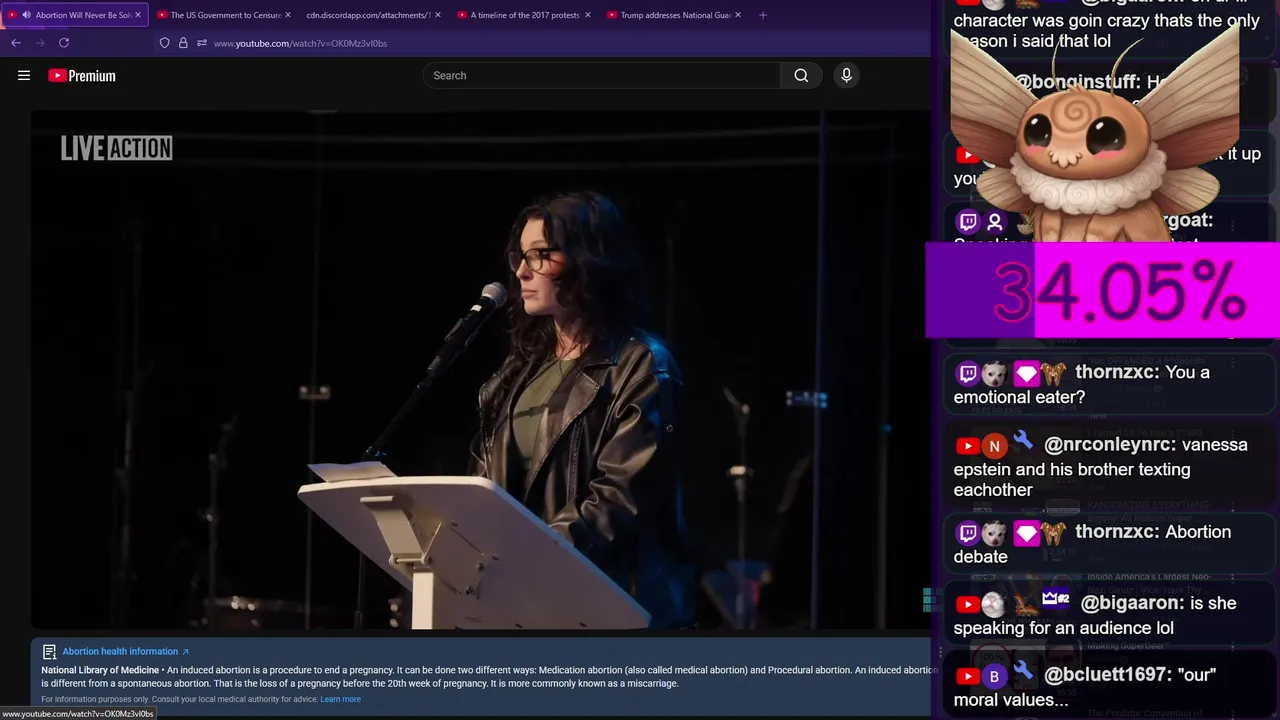
Task: Click the youtube.com URL address bar
Action: (x=300, y=43)
